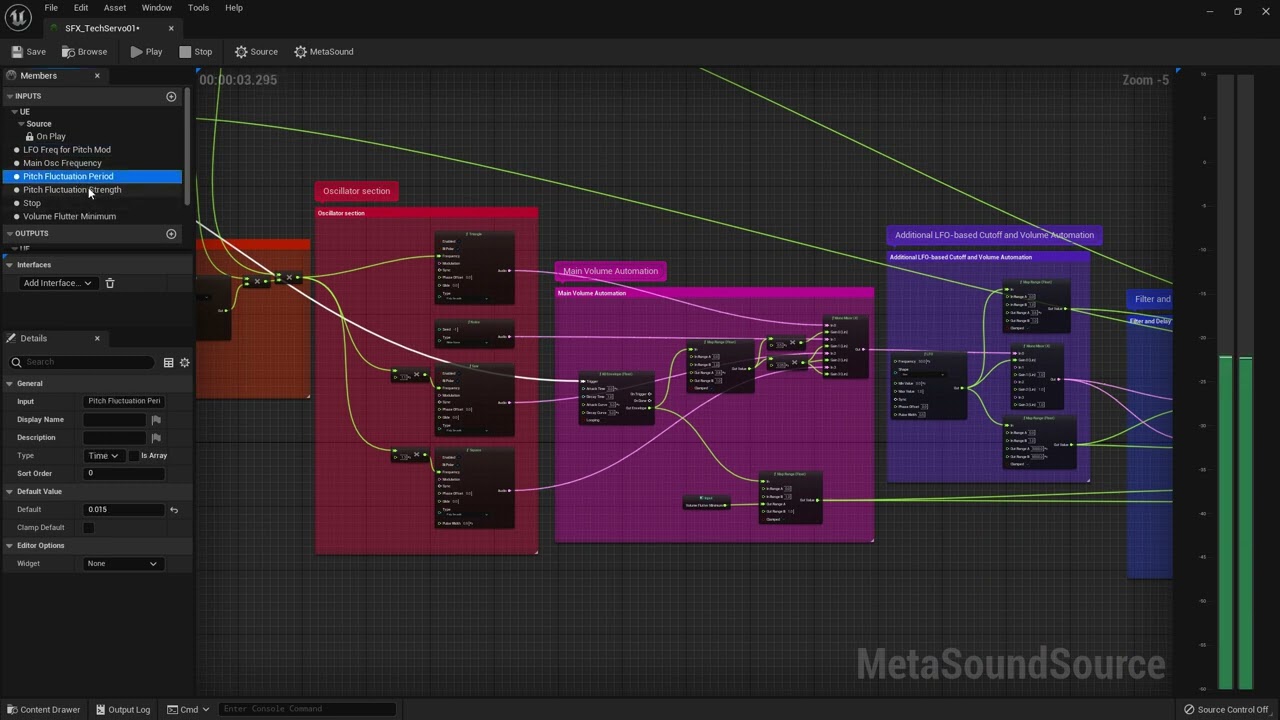Viewport: 1280px width, 720px height.
Task: Close the Members panel
Action: point(97,76)
